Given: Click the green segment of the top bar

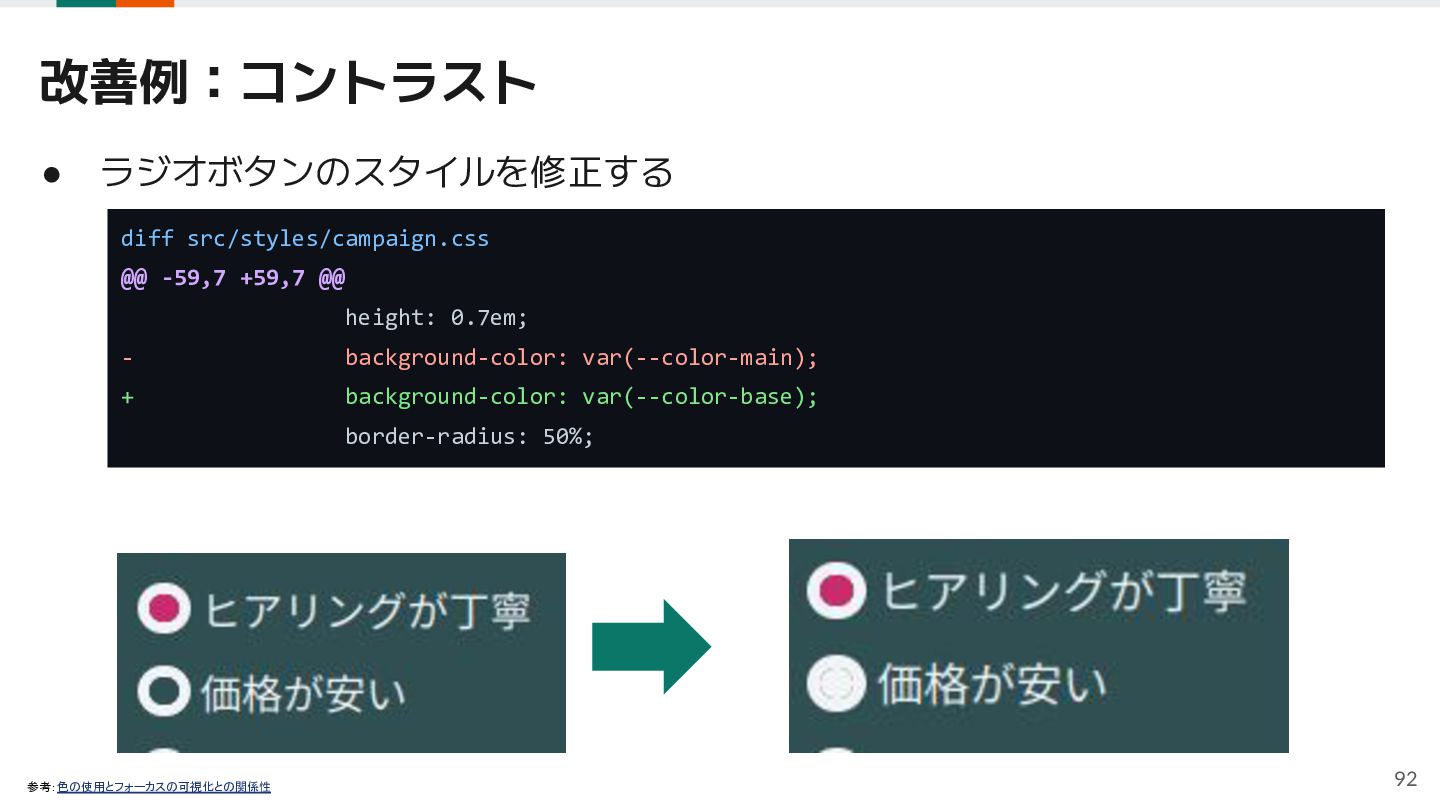Looking at the screenshot, I should pos(86,3).
